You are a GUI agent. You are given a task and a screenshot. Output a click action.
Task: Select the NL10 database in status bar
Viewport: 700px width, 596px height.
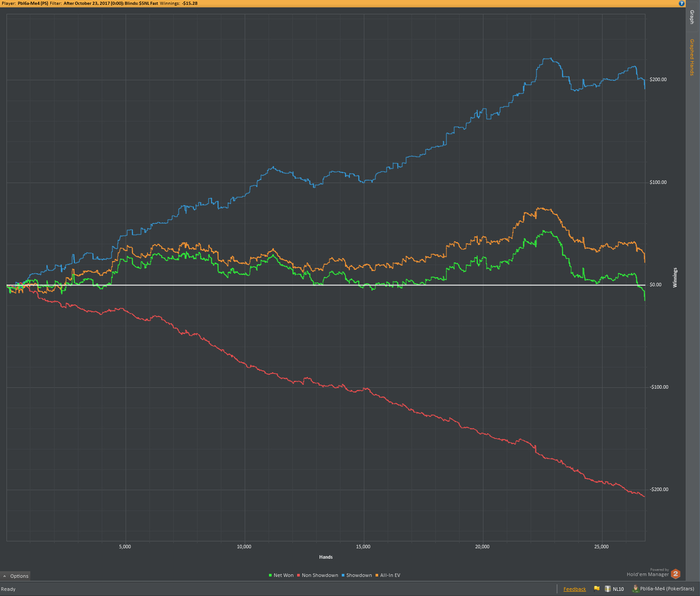[618, 589]
